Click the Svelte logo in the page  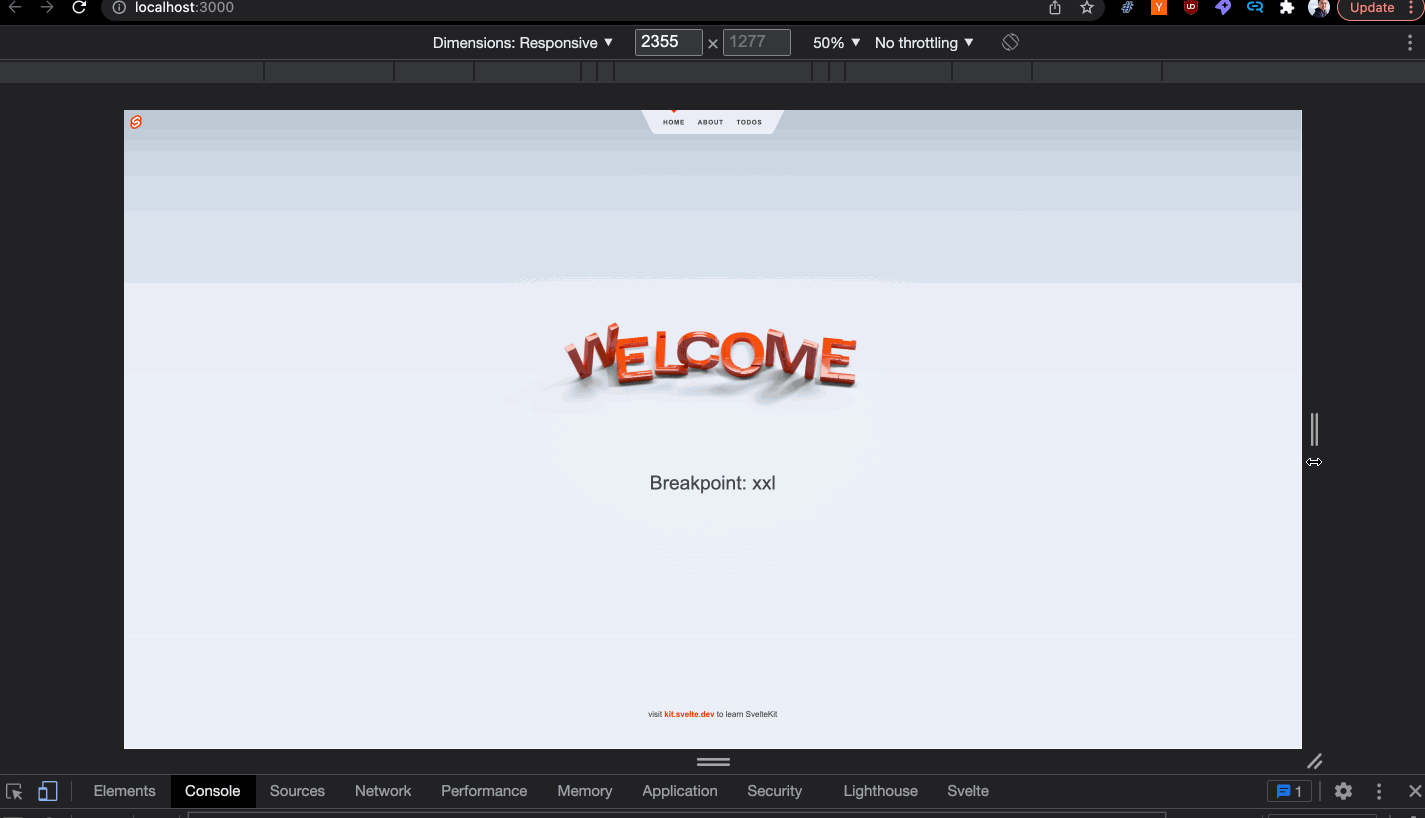tap(136, 122)
